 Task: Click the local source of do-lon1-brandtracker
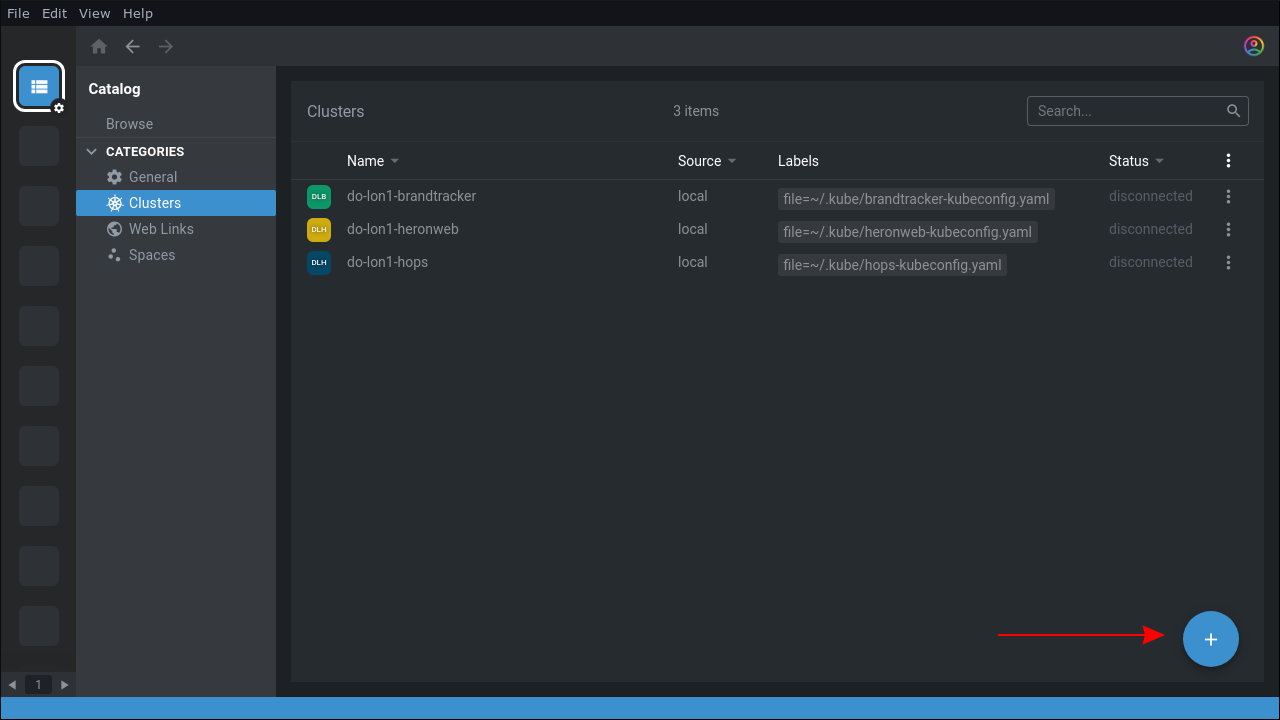693,196
